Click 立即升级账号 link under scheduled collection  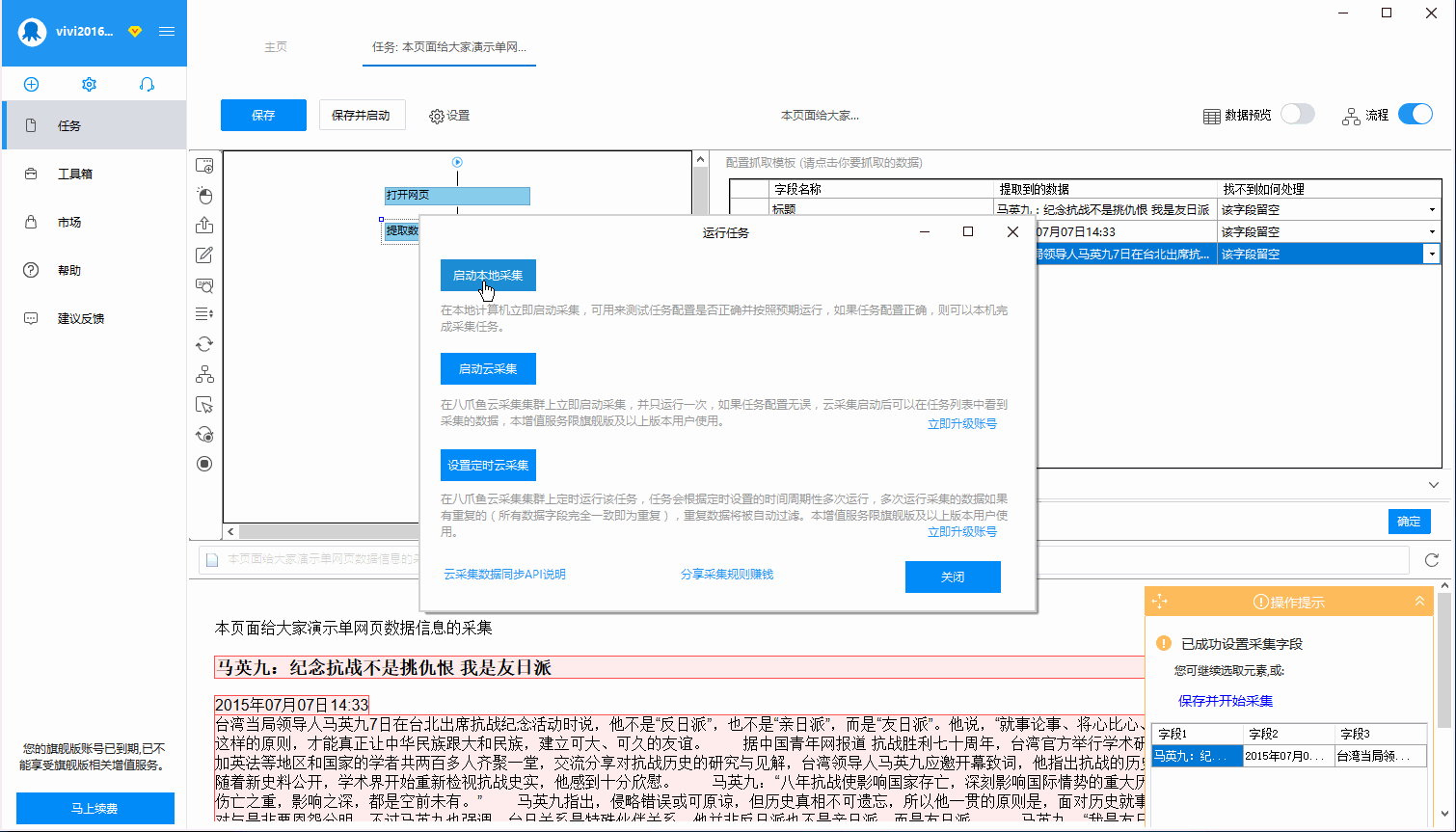(x=962, y=531)
